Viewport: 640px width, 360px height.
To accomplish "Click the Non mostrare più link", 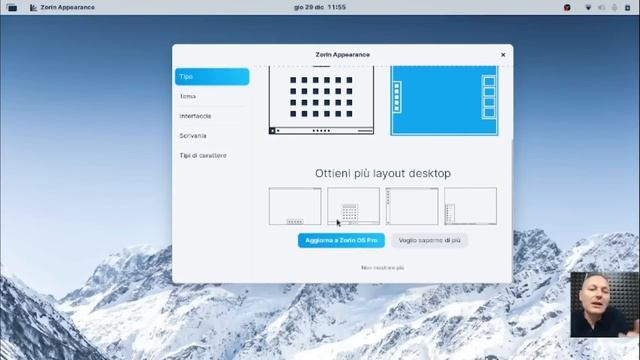I will (x=382, y=268).
